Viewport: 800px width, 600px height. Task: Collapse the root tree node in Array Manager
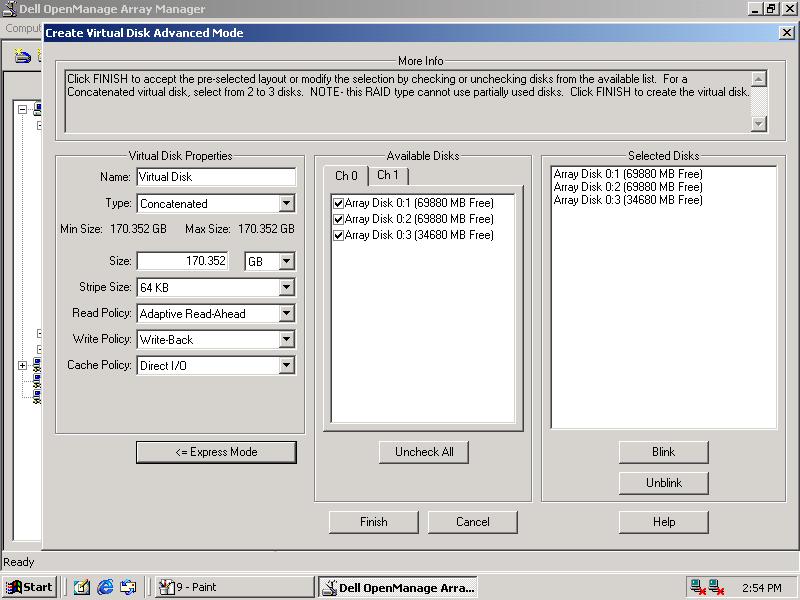pos(22,109)
